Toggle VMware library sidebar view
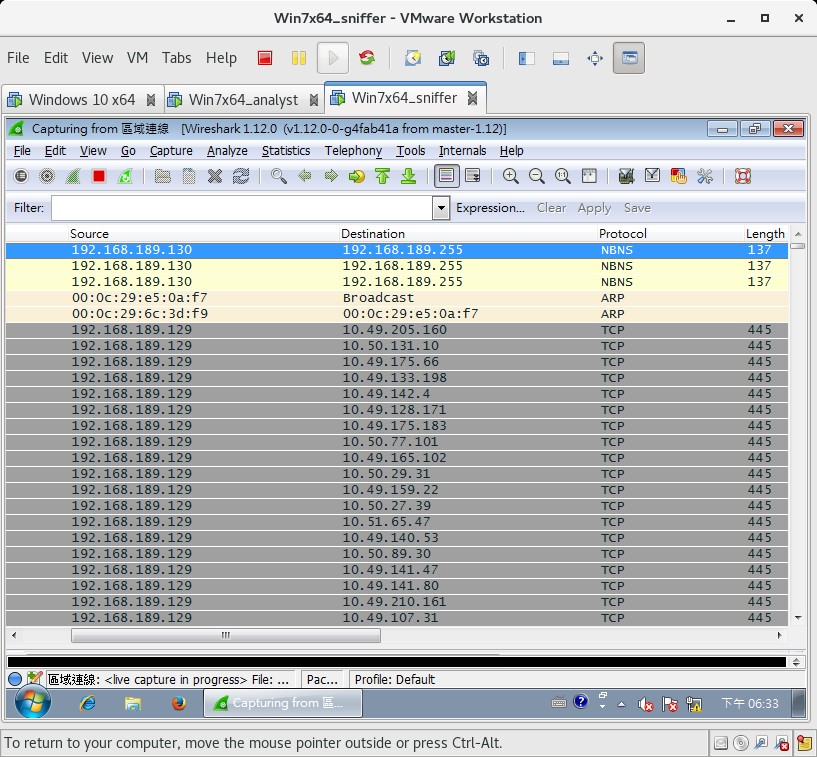 526,58
